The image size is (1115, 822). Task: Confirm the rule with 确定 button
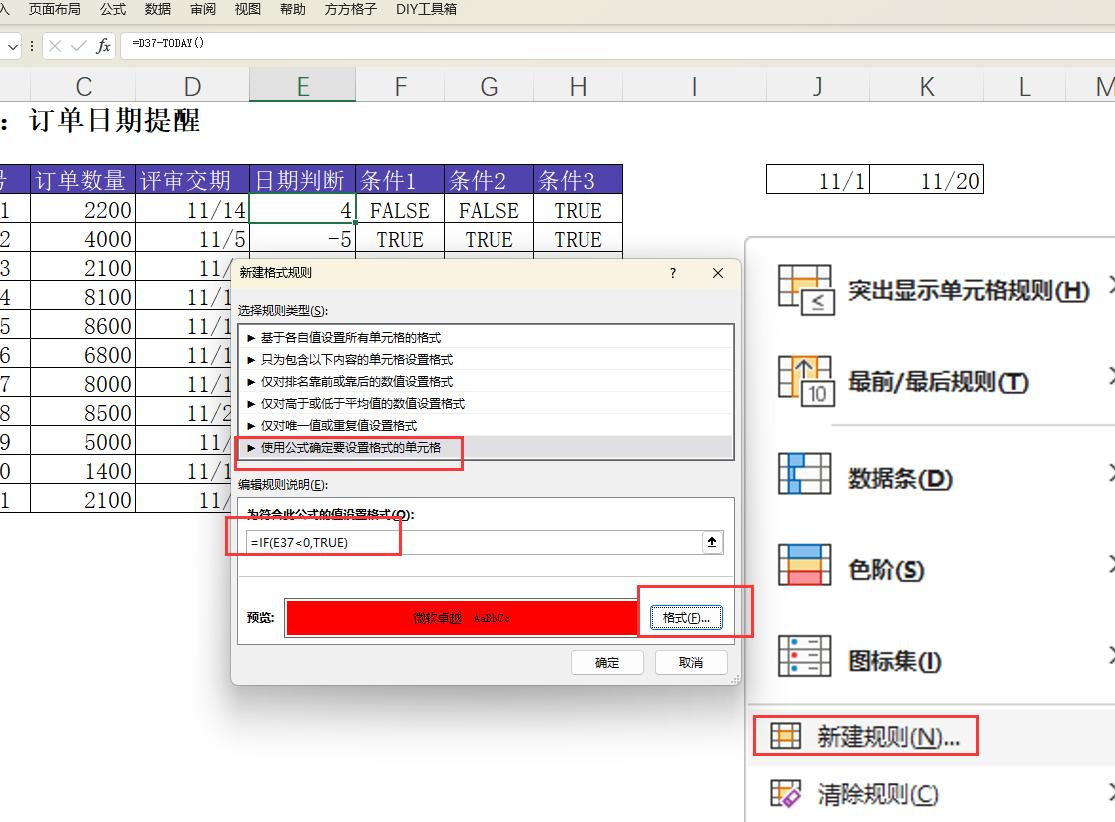tap(607, 662)
